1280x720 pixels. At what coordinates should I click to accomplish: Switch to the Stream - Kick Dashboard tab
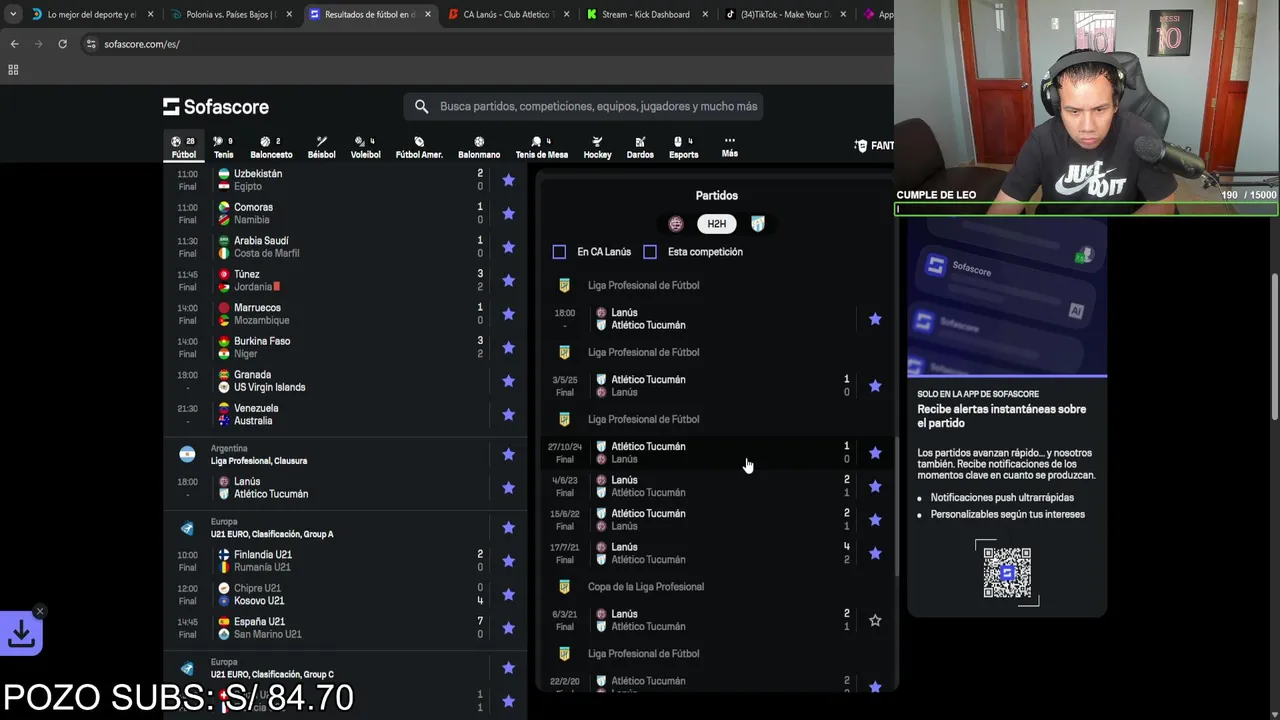click(648, 15)
